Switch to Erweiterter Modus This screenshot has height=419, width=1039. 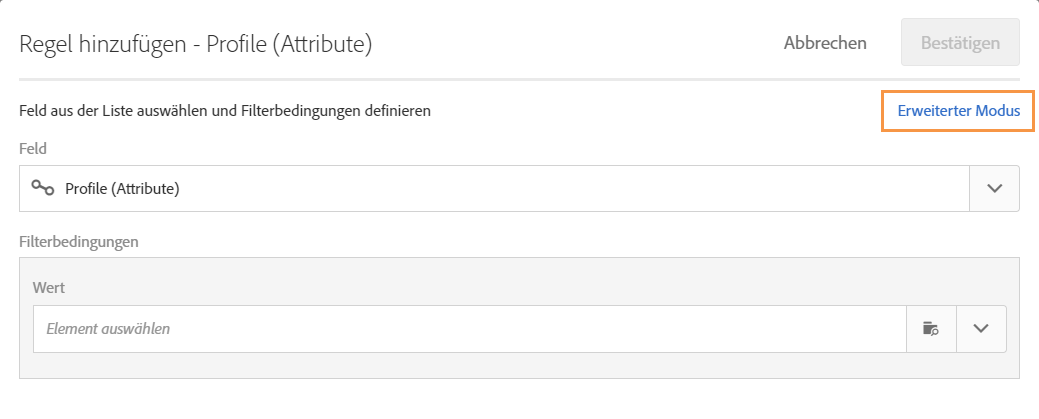(x=958, y=111)
